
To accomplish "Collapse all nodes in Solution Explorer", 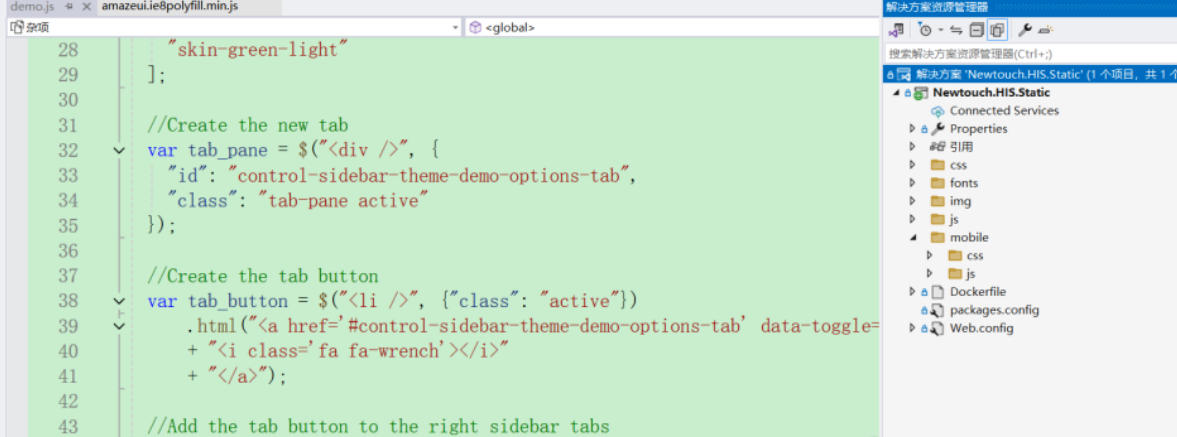I will point(976,30).
